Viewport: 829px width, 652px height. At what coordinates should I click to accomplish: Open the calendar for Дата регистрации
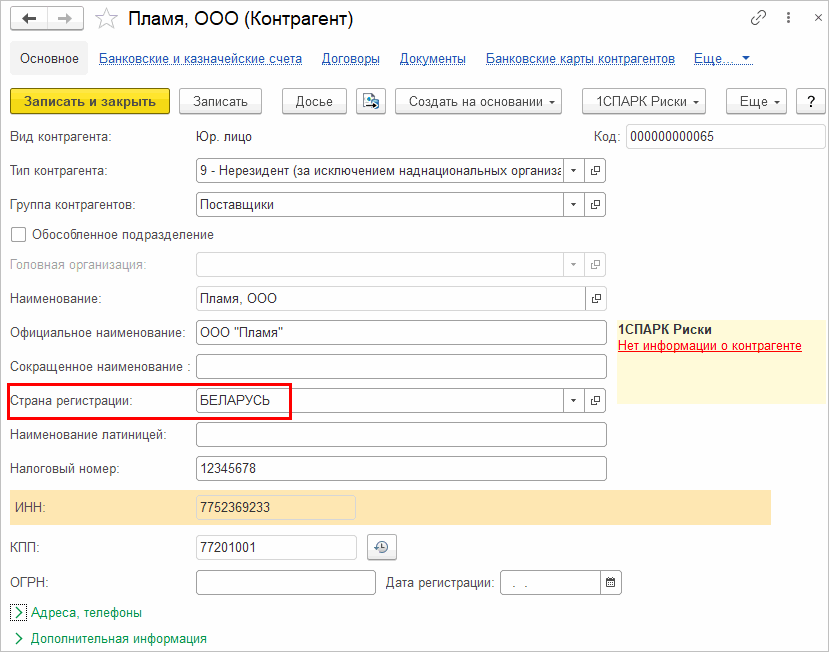click(x=611, y=582)
